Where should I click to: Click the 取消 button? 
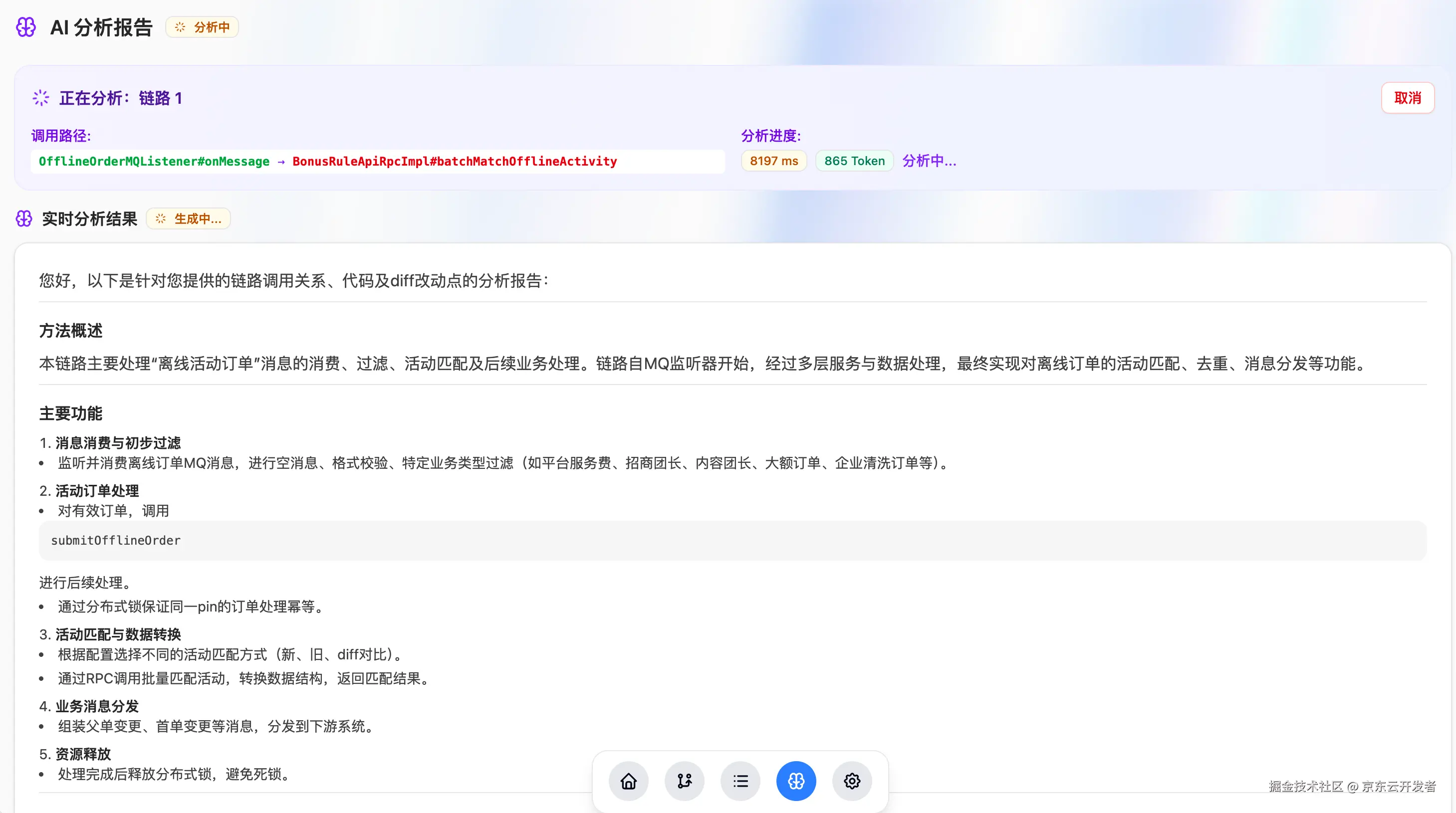[x=1408, y=98]
